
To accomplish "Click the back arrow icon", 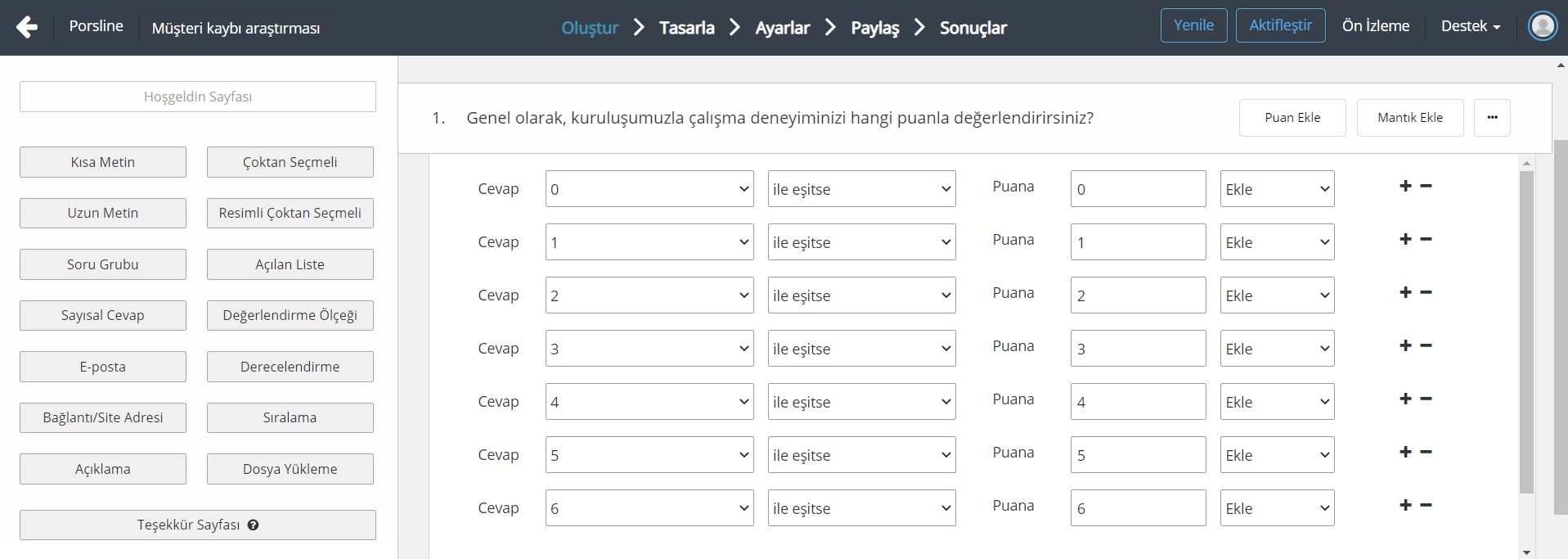I will click(27, 27).
